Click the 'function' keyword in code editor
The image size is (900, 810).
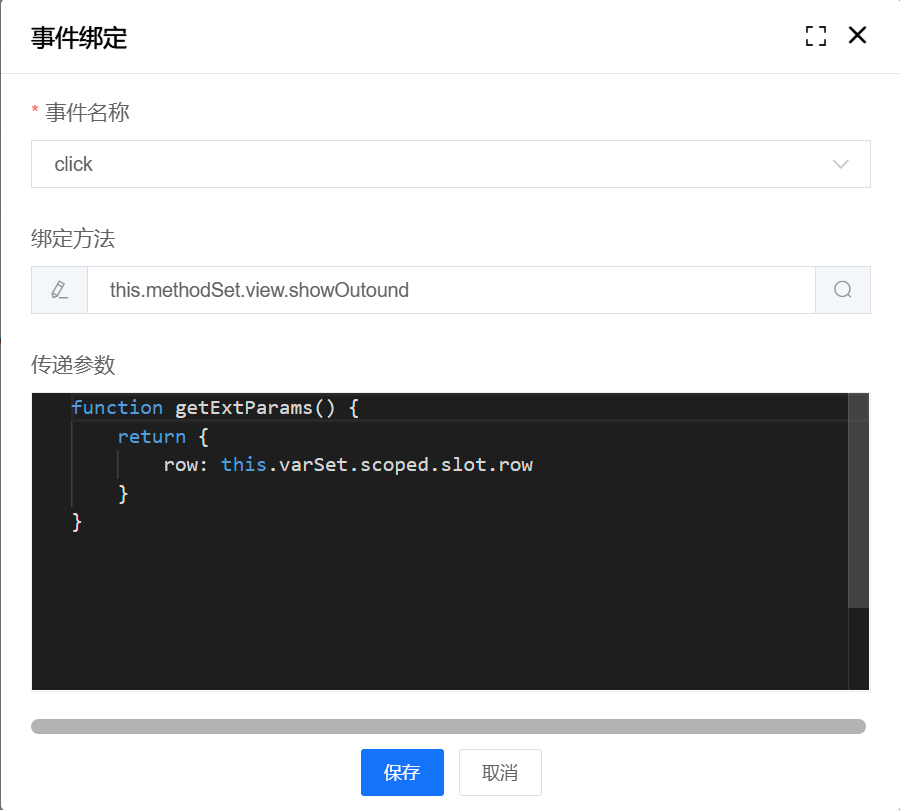(117, 408)
